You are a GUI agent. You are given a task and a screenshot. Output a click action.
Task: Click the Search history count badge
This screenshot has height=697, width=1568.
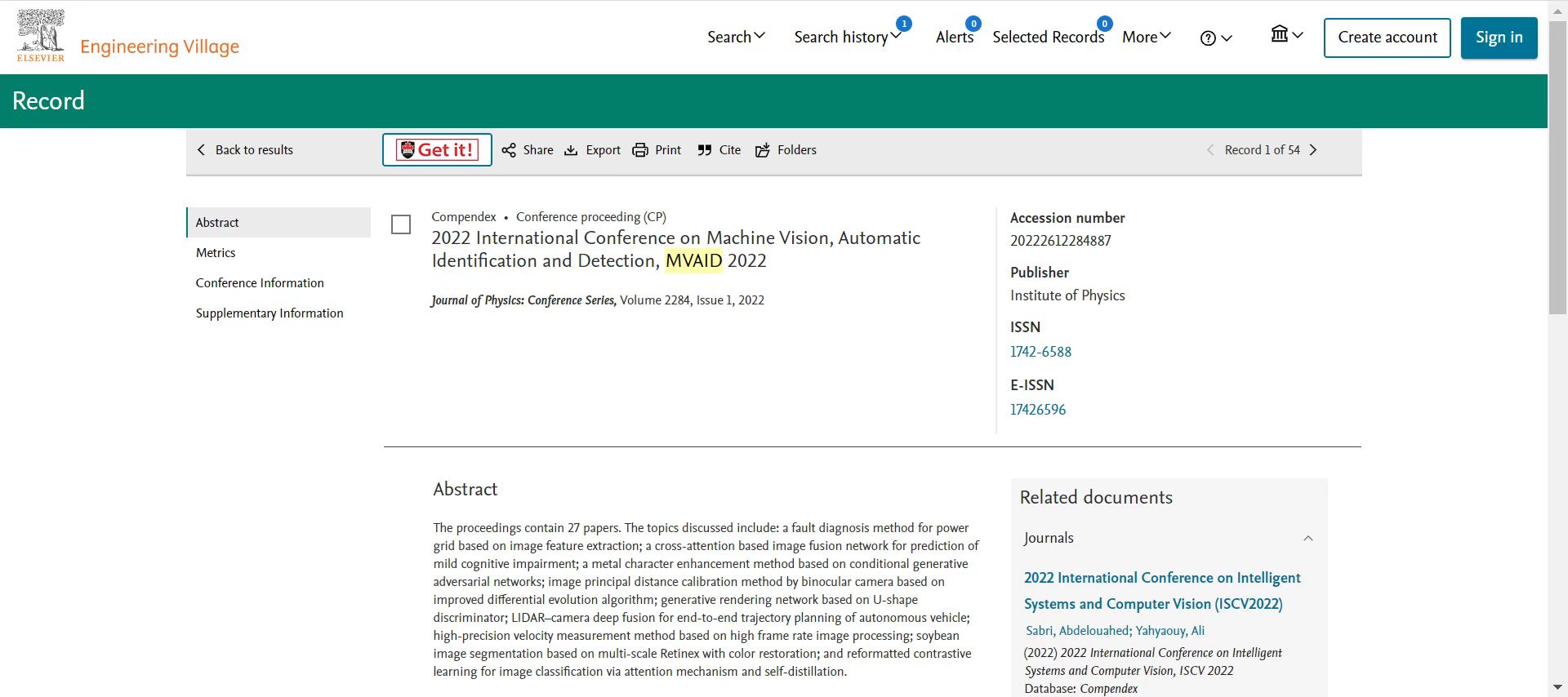[x=904, y=24]
